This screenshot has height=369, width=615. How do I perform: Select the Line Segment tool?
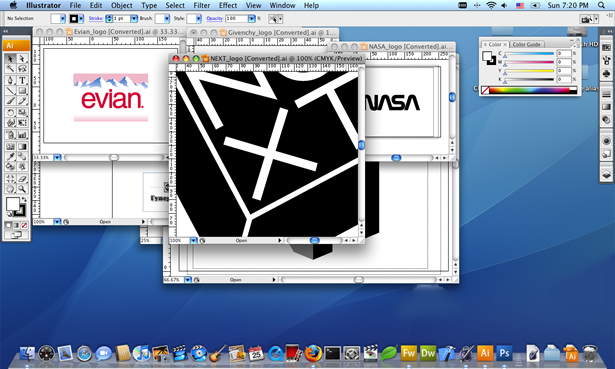(10, 91)
